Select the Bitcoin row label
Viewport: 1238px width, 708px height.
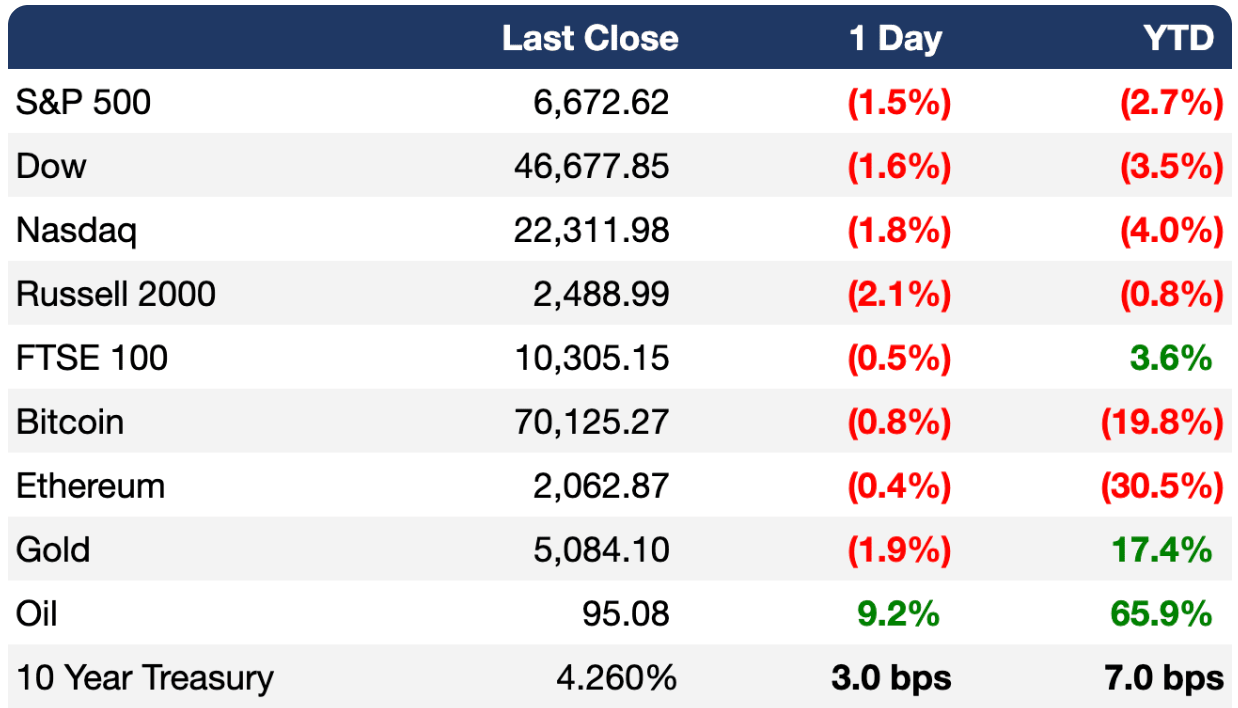[70, 421]
